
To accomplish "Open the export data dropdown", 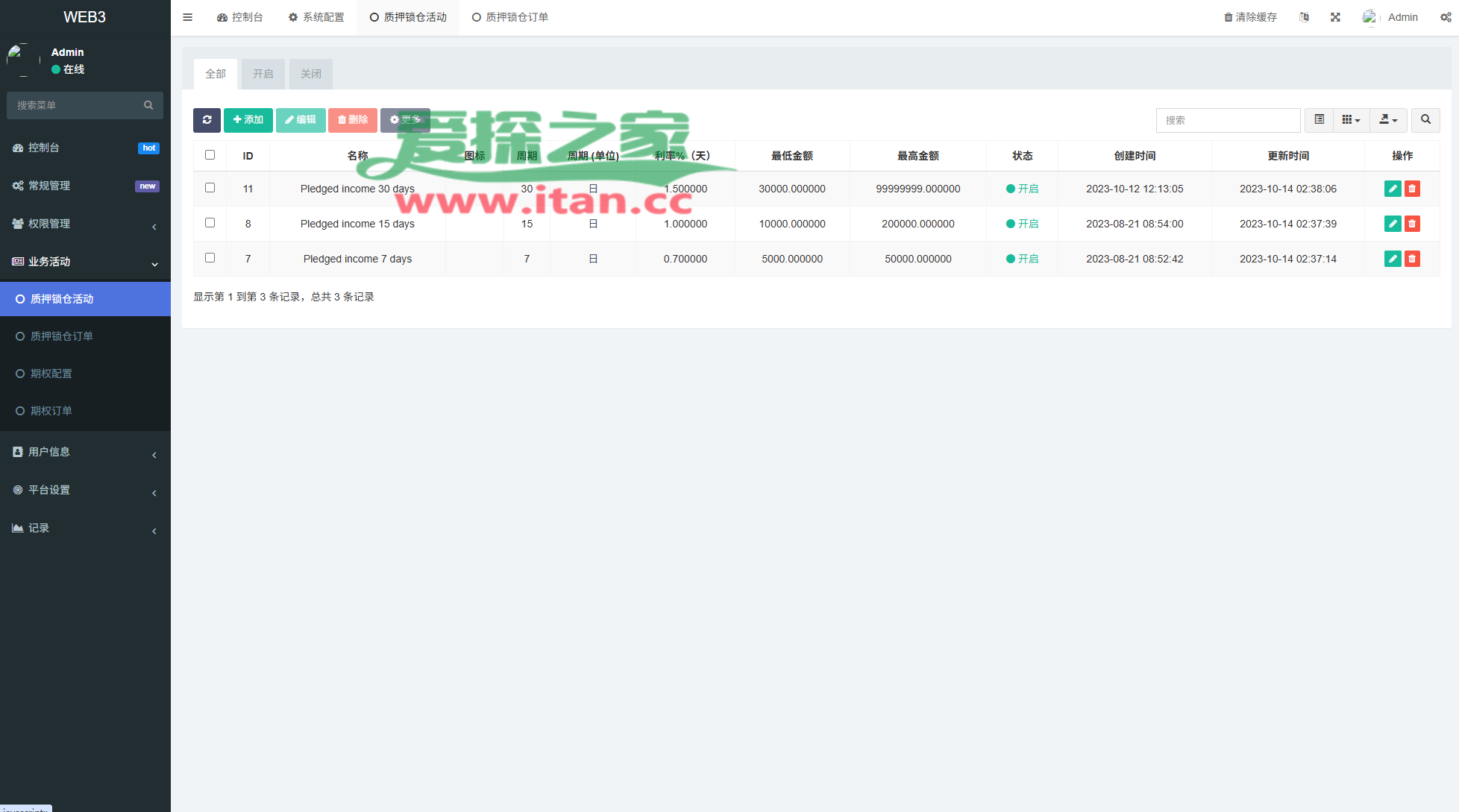I will (1388, 120).
